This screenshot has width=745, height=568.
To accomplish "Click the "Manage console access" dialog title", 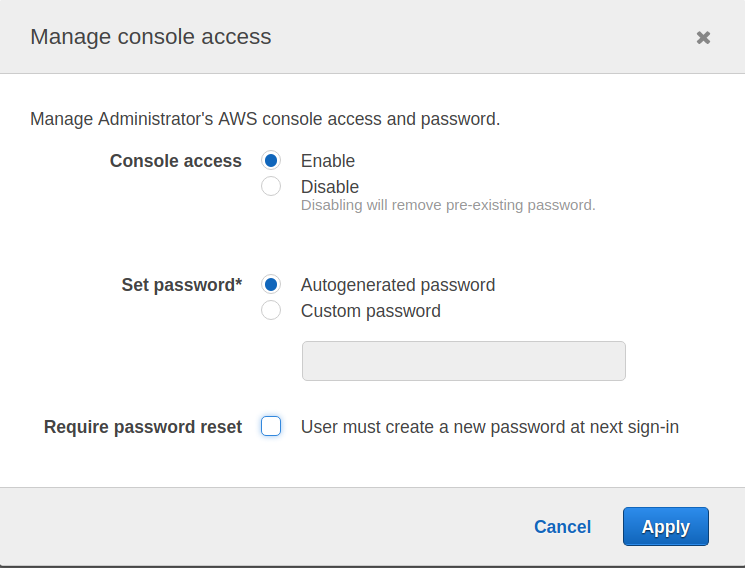I will (151, 37).
